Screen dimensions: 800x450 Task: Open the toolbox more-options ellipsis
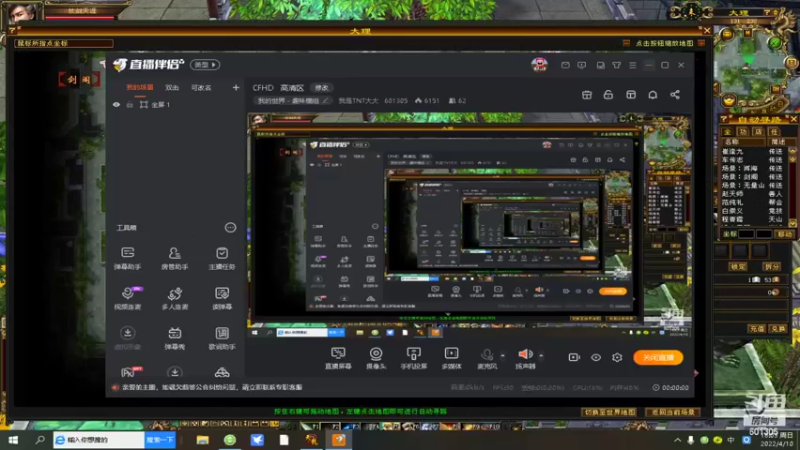point(231,228)
